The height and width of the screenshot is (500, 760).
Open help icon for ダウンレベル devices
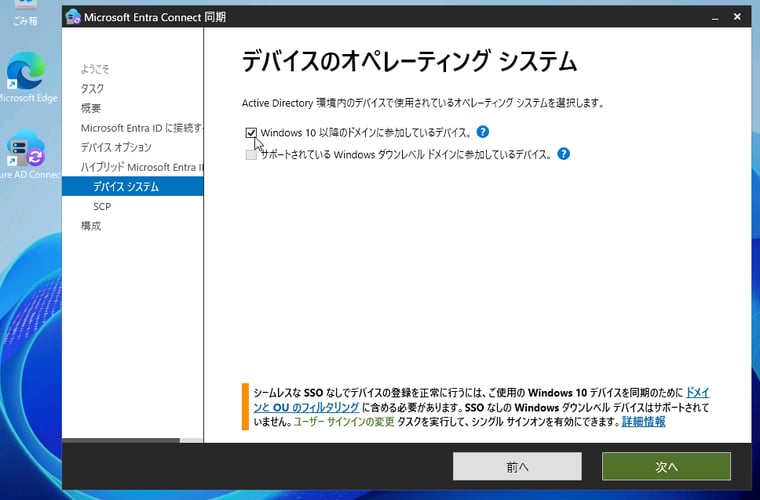click(x=563, y=154)
